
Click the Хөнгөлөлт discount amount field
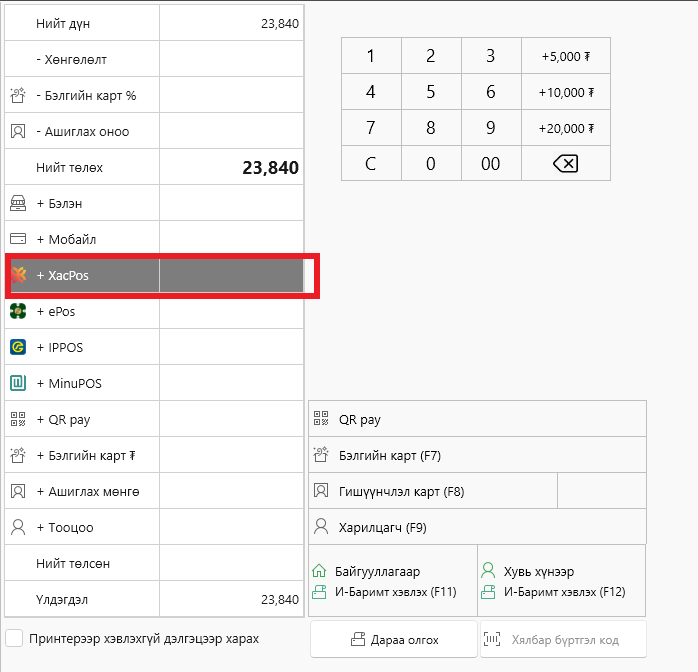click(231, 59)
